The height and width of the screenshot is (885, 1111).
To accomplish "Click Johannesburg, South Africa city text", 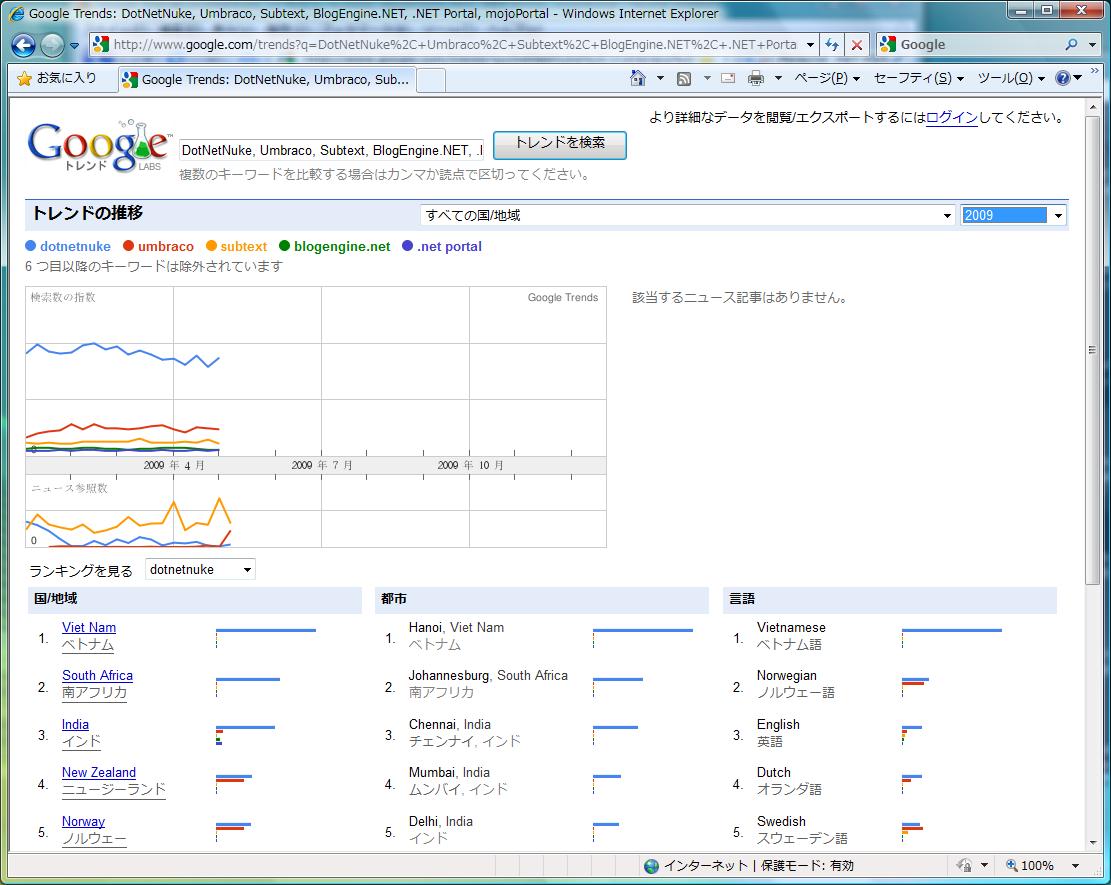I will [488, 675].
